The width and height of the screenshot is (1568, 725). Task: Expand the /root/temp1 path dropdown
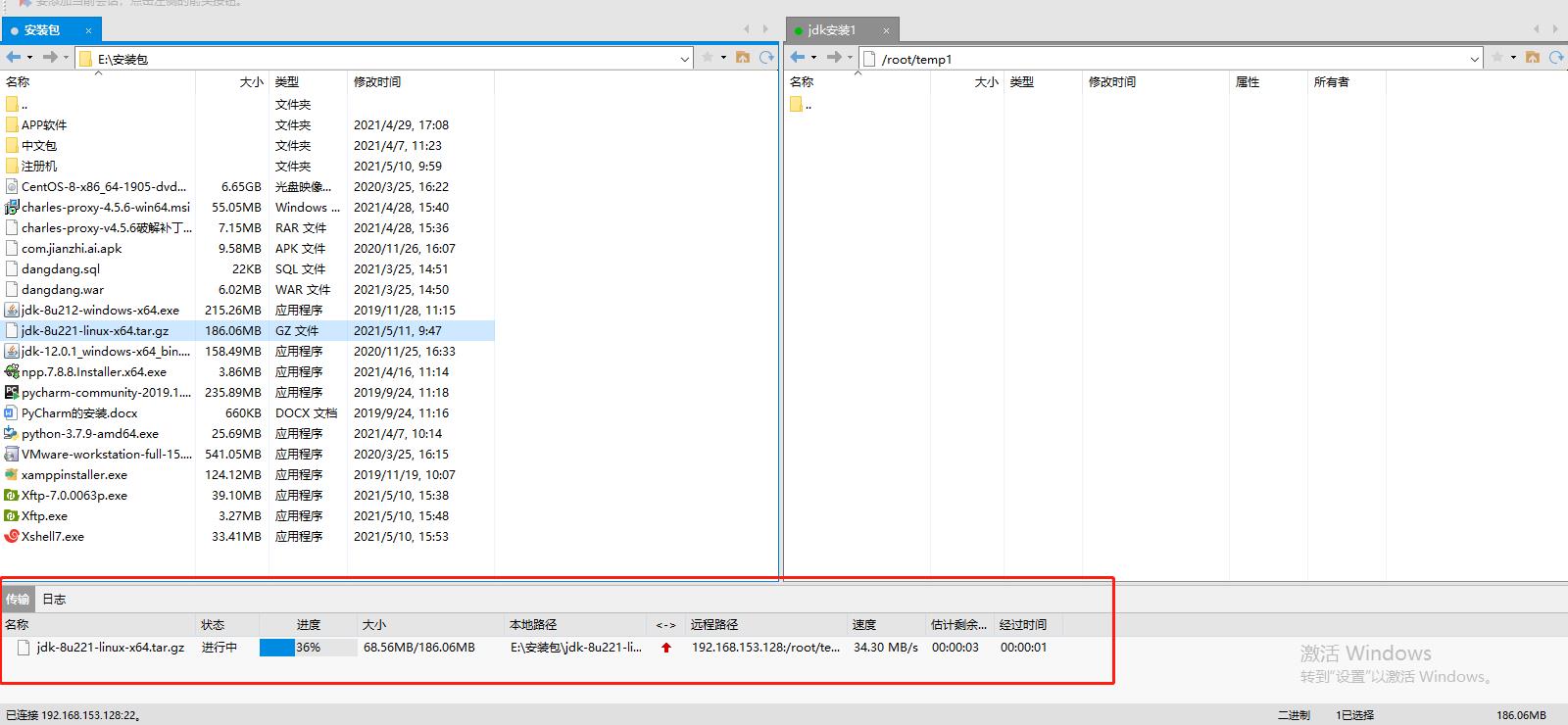pyautogui.click(x=1475, y=59)
